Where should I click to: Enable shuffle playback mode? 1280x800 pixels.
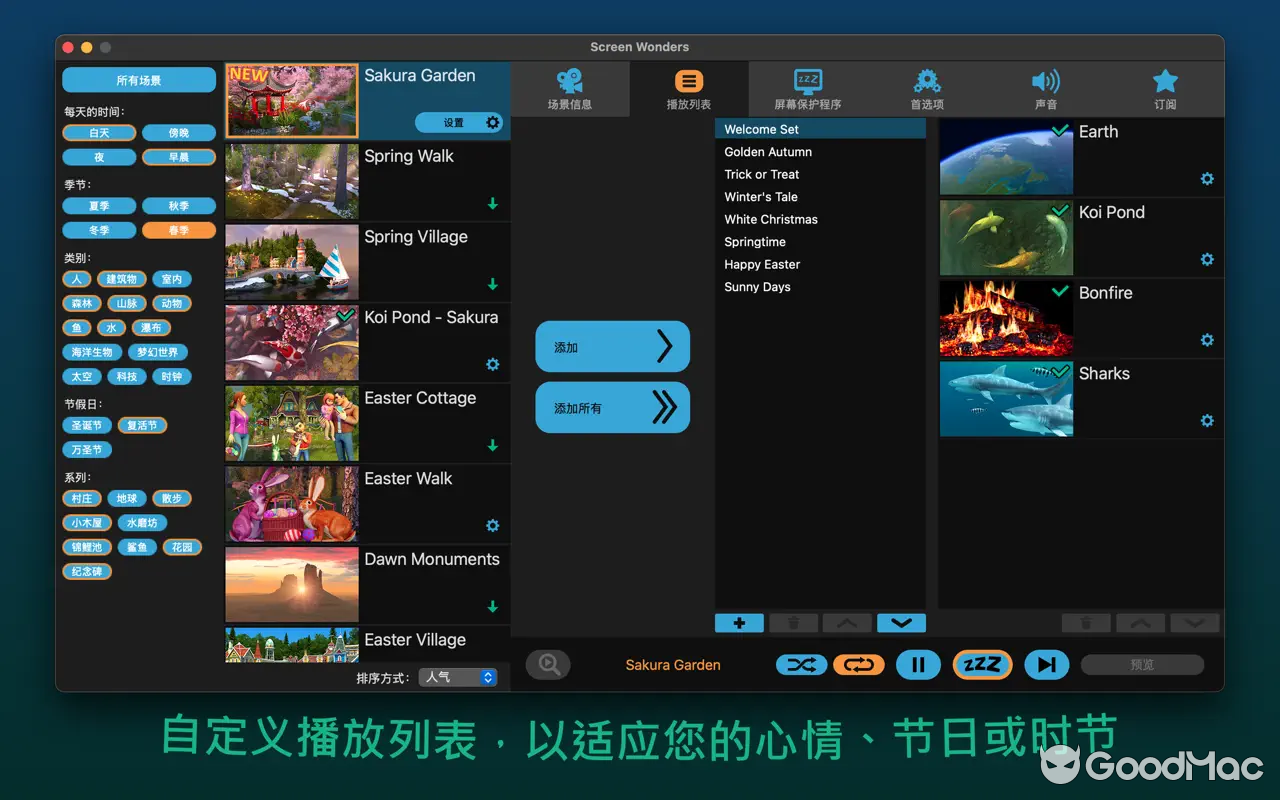click(801, 664)
